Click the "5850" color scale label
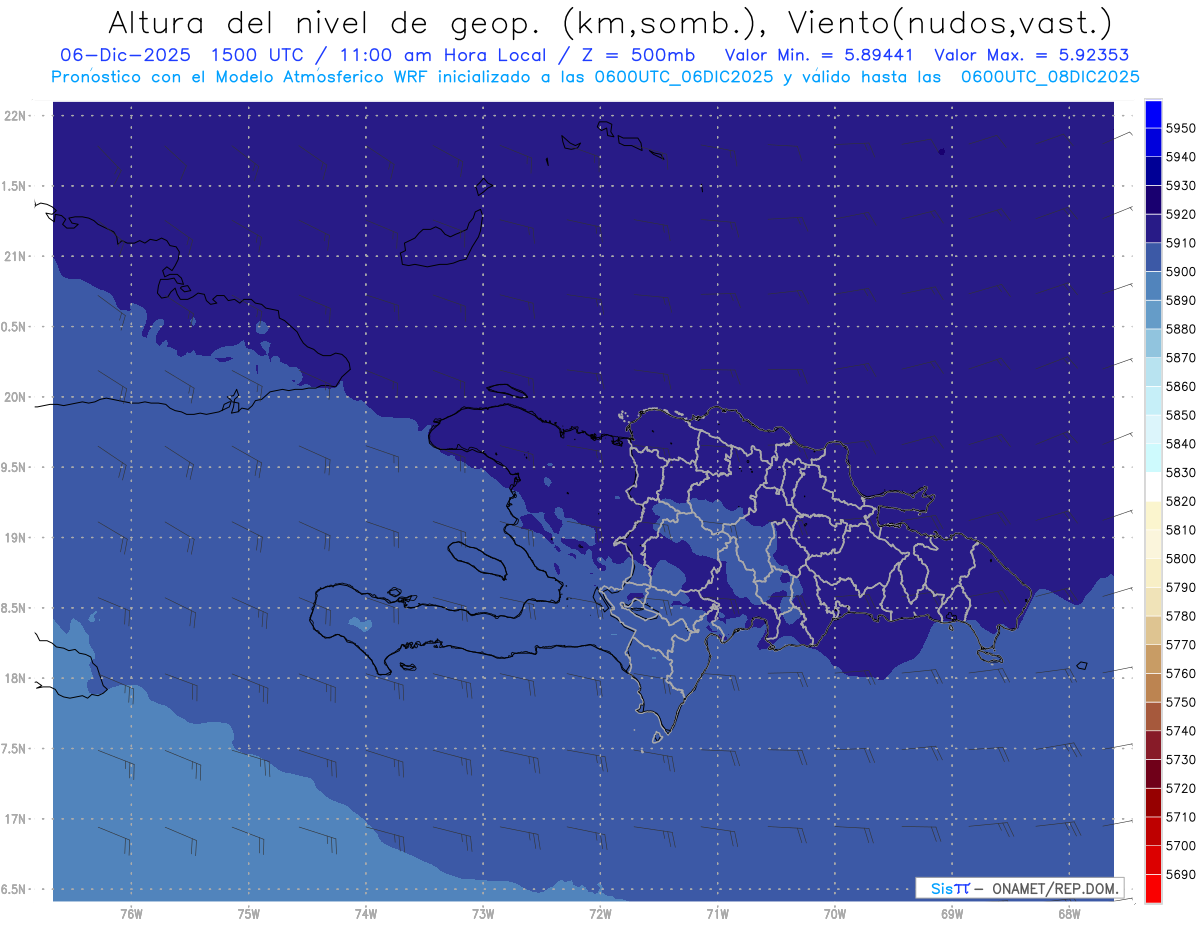 [x=1180, y=415]
